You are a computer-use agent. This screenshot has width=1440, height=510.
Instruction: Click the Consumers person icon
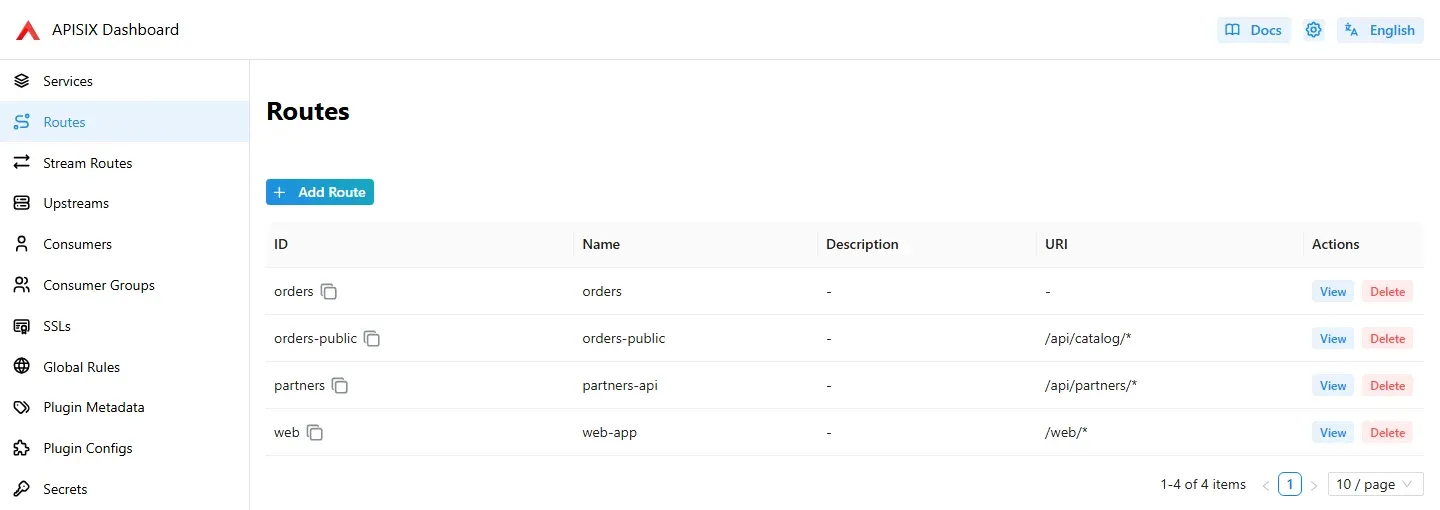pos(22,244)
